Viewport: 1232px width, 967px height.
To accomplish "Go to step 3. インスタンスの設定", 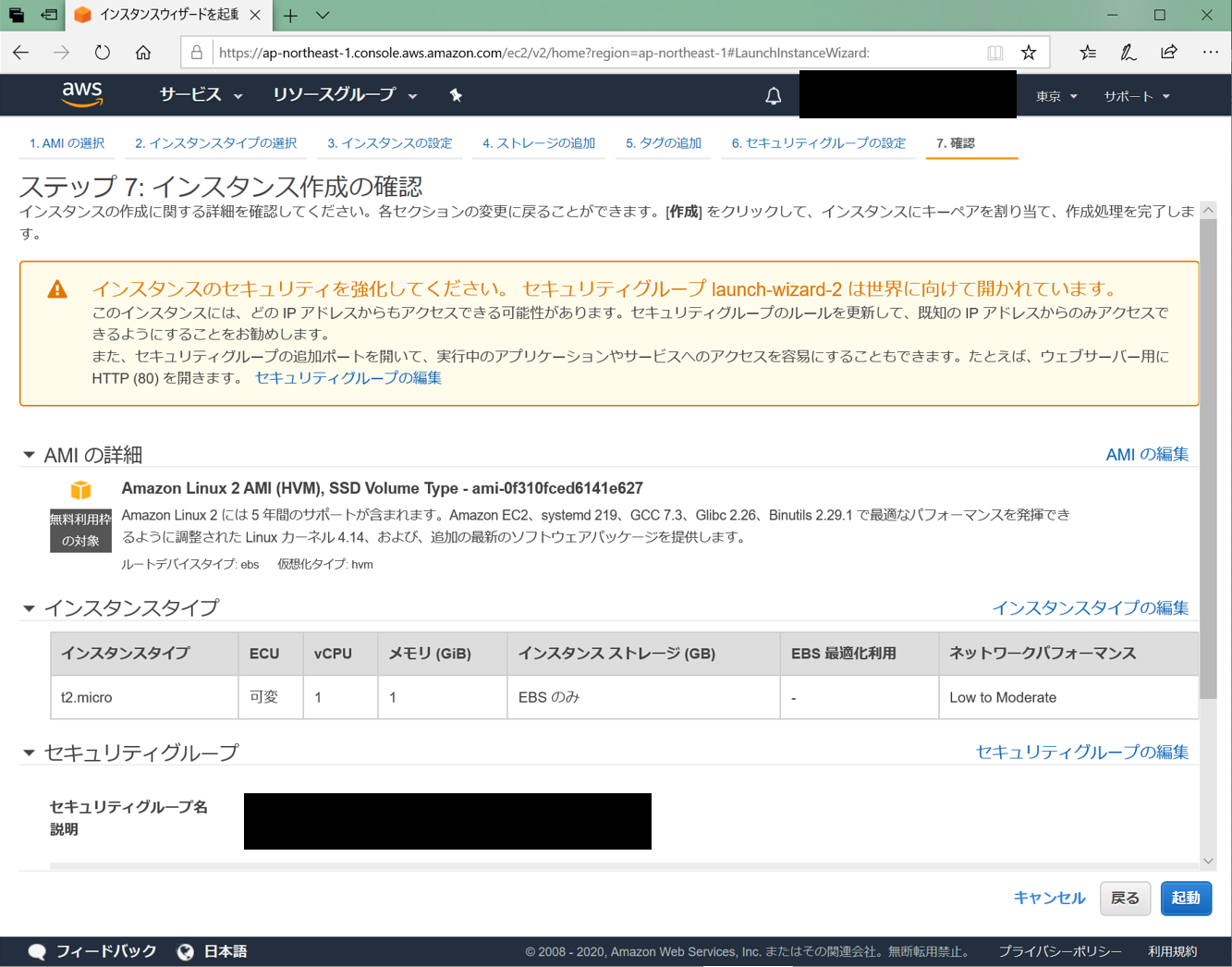I will tap(389, 143).
